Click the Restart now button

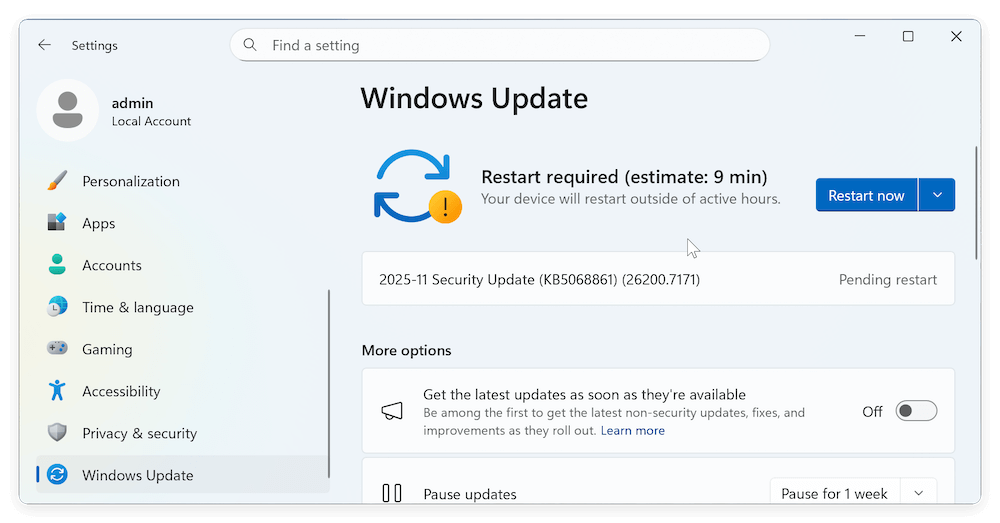866,195
